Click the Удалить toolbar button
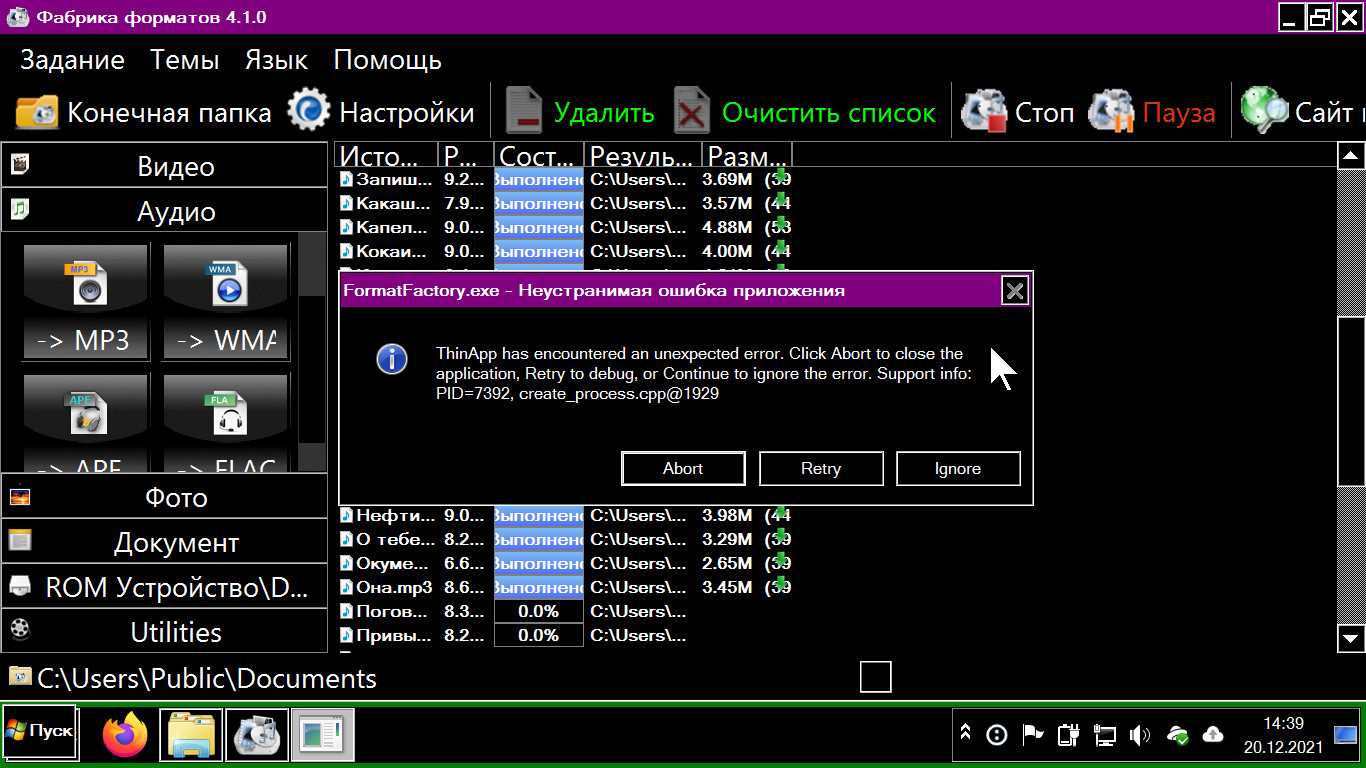1366x768 pixels. coord(580,113)
